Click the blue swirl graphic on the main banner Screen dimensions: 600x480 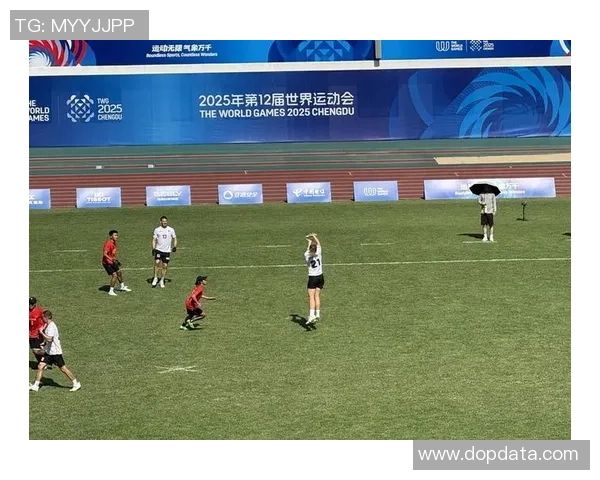pos(488,103)
